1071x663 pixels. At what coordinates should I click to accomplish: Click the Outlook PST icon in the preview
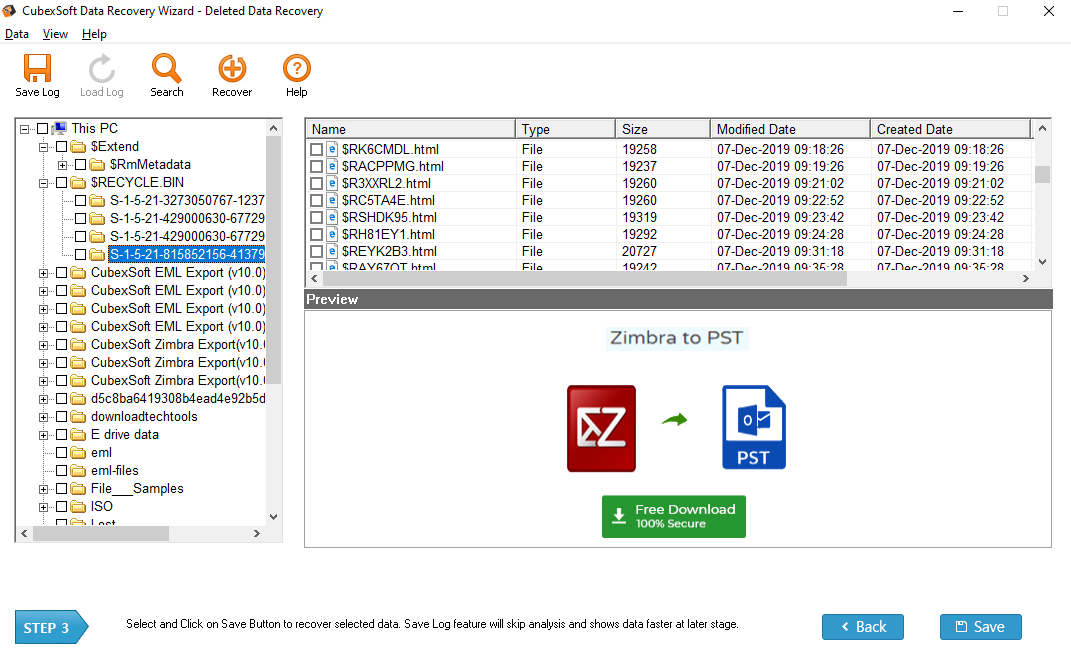click(x=753, y=428)
